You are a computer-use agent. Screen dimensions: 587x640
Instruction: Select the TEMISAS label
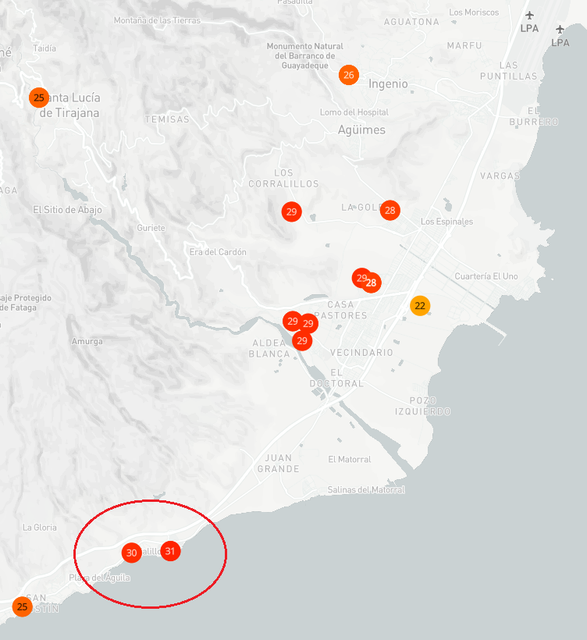167,119
